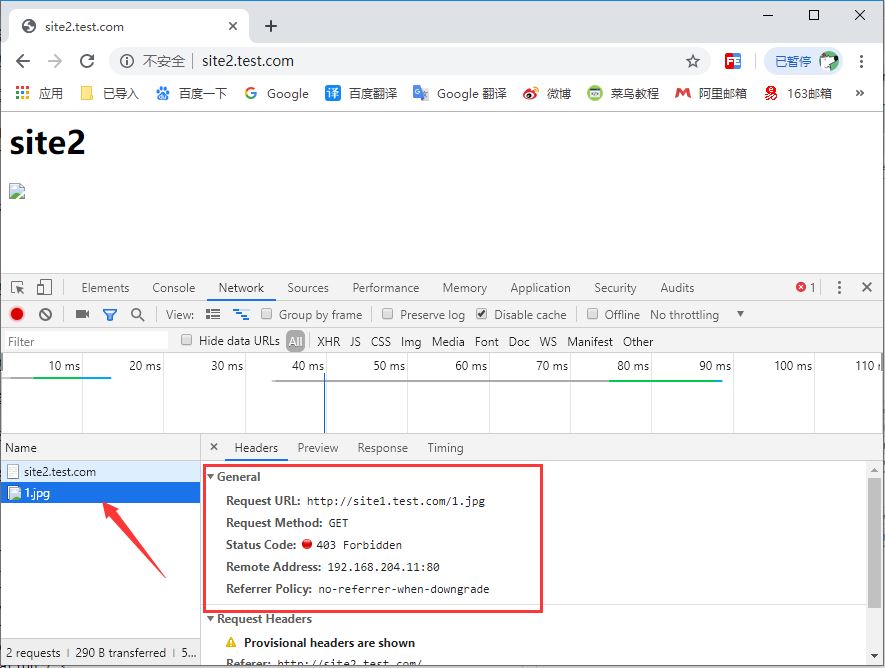Switch to the Security panel

coord(615,288)
